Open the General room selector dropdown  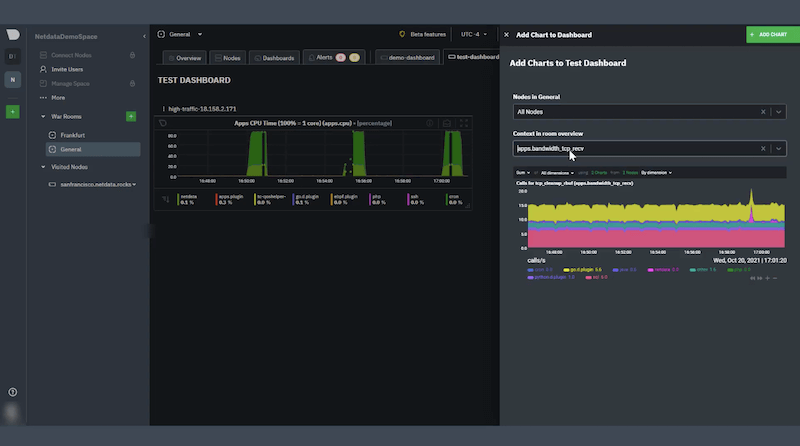pyautogui.click(x=180, y=34)
